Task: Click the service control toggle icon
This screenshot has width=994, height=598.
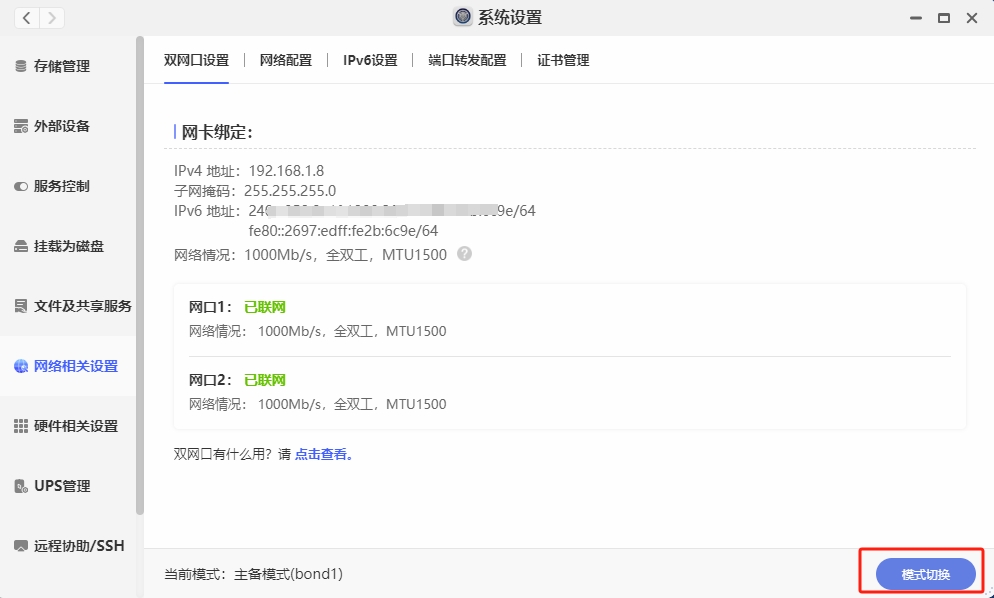Action: (x=21, y=186)
